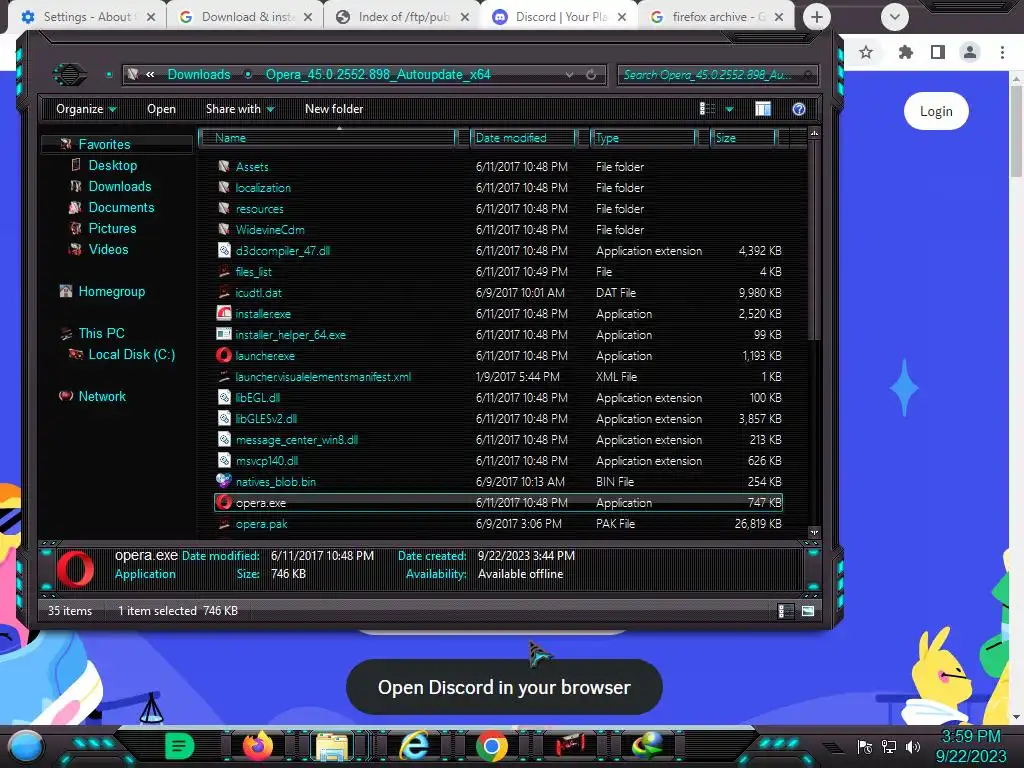Open Internet Explorer from taskbar
Viewport: 1024px width, 768px height.
pos(413,745)
